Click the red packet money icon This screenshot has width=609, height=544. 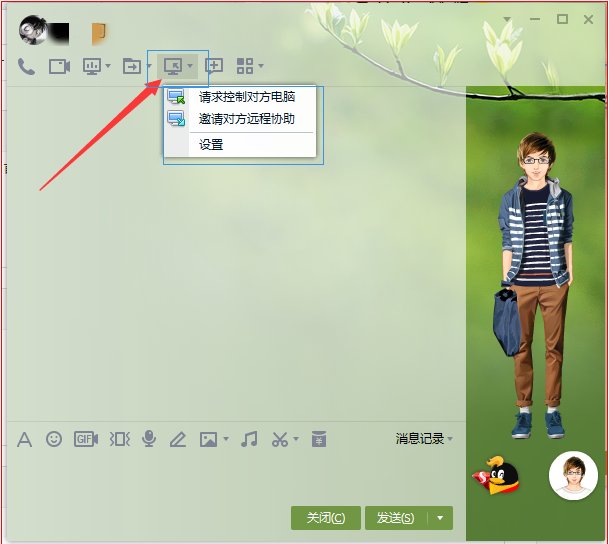[318, 439]
